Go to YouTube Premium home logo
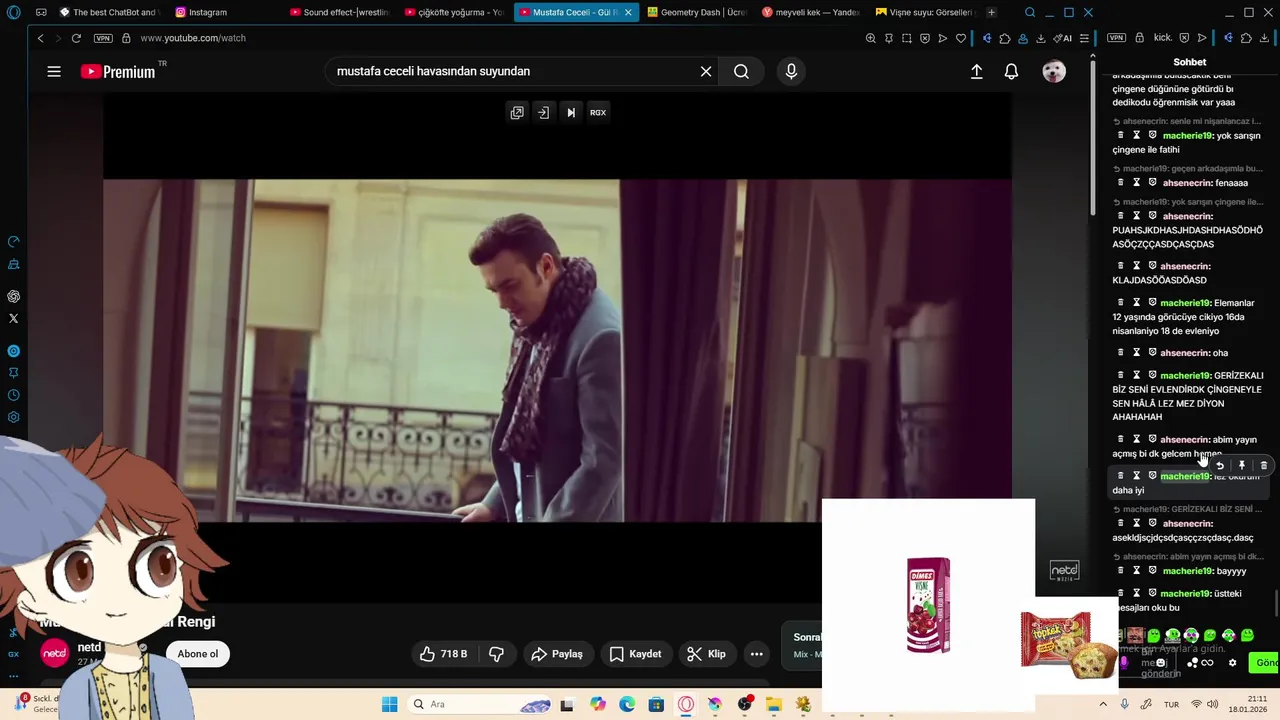 pyautogui.click(x=118, y=71)
